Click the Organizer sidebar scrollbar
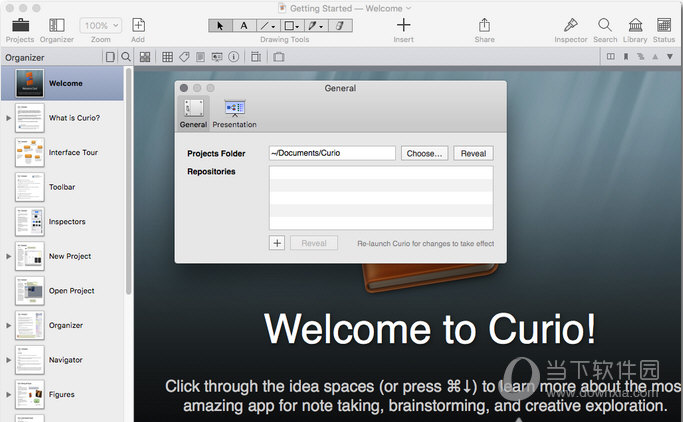The height and width of the screenshot is (422, 683). (128, 181)
